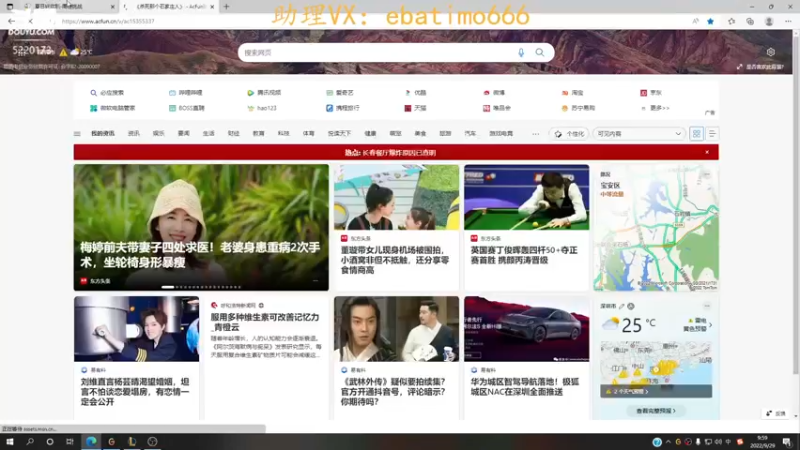Viewport: 800px width, 450px height.
Task: Click the 个性化 personalize button
Action: 569,134
